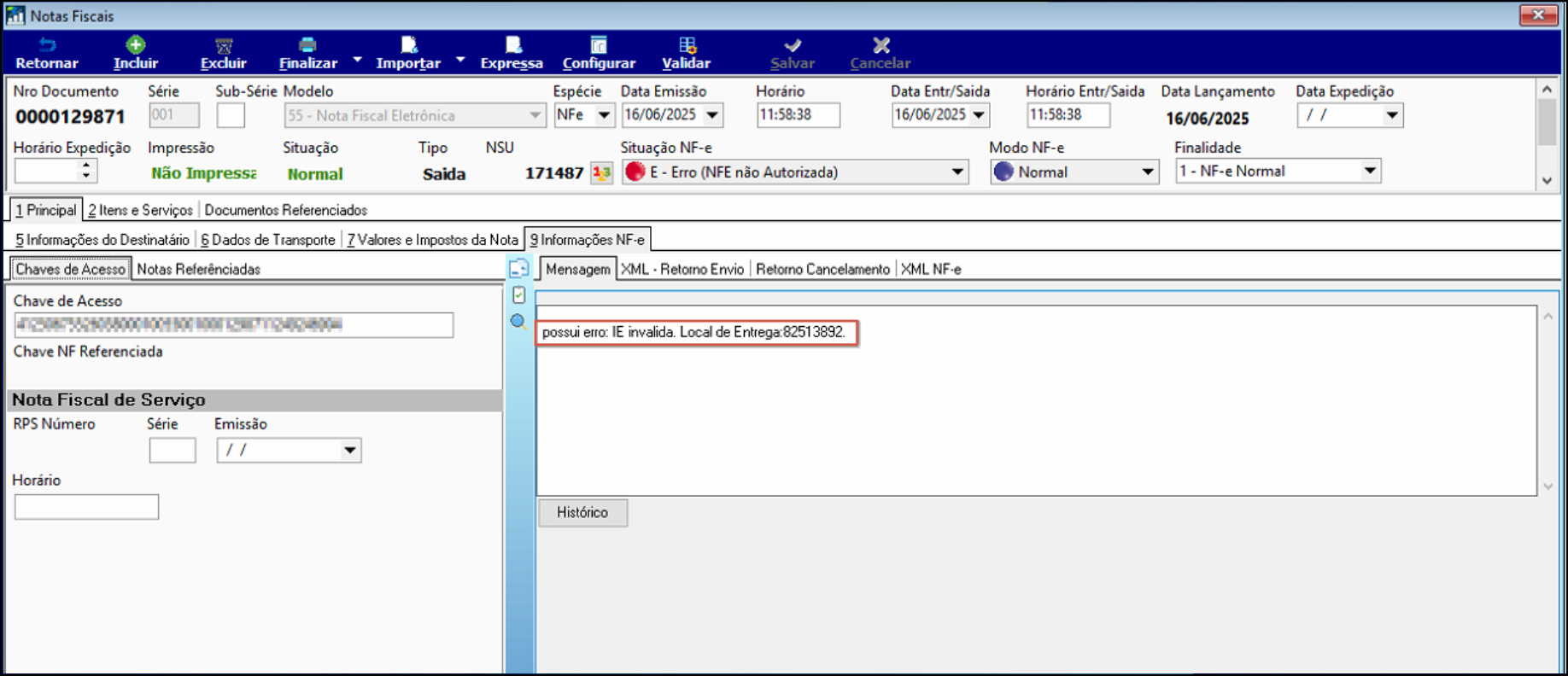1568x676 pixels.
Task: Select the 9 Informações NF-e tab
Action: coord(588,240)
